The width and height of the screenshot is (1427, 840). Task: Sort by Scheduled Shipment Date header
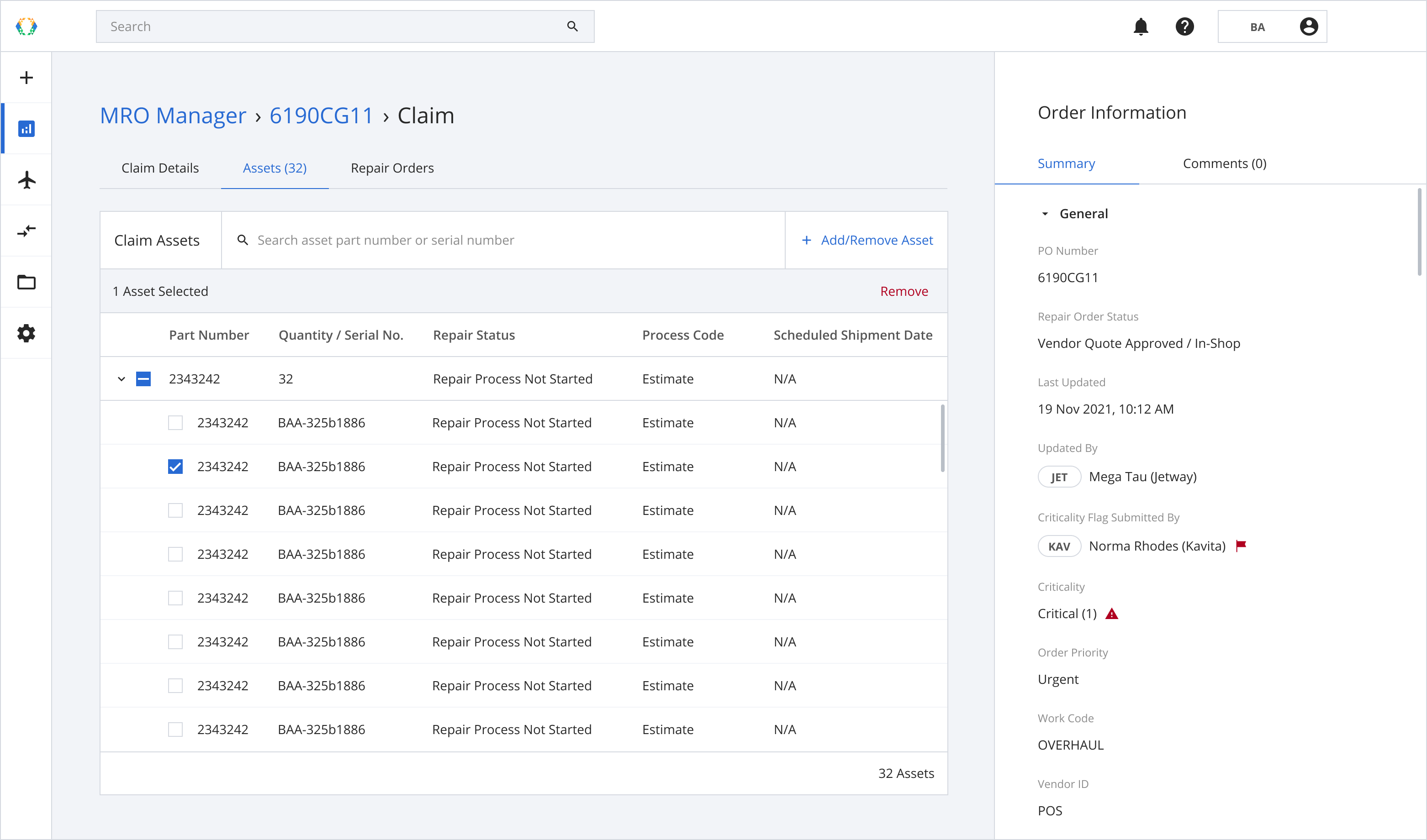853,335
